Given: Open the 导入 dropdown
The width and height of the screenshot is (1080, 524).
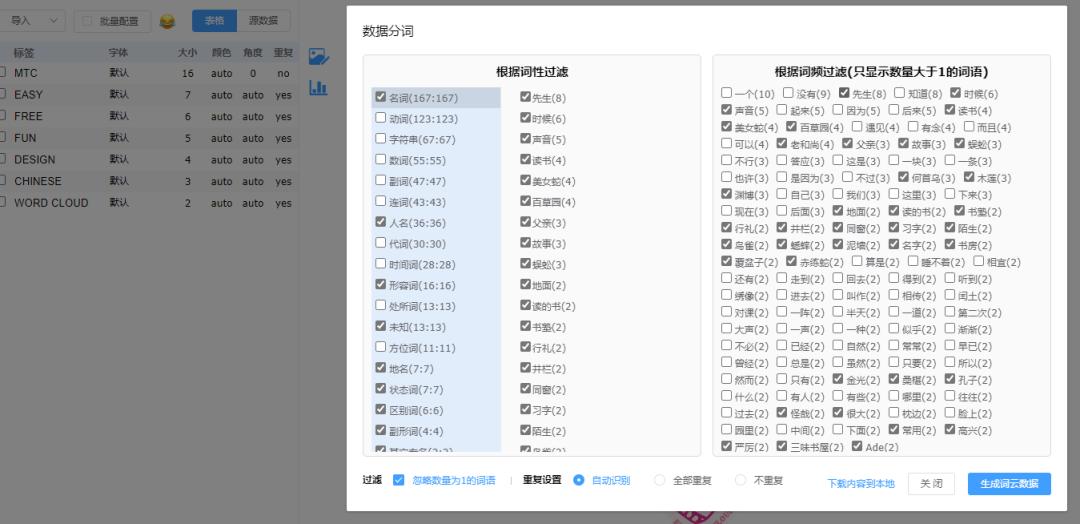Looking at the screenshot, I should 34,21.
